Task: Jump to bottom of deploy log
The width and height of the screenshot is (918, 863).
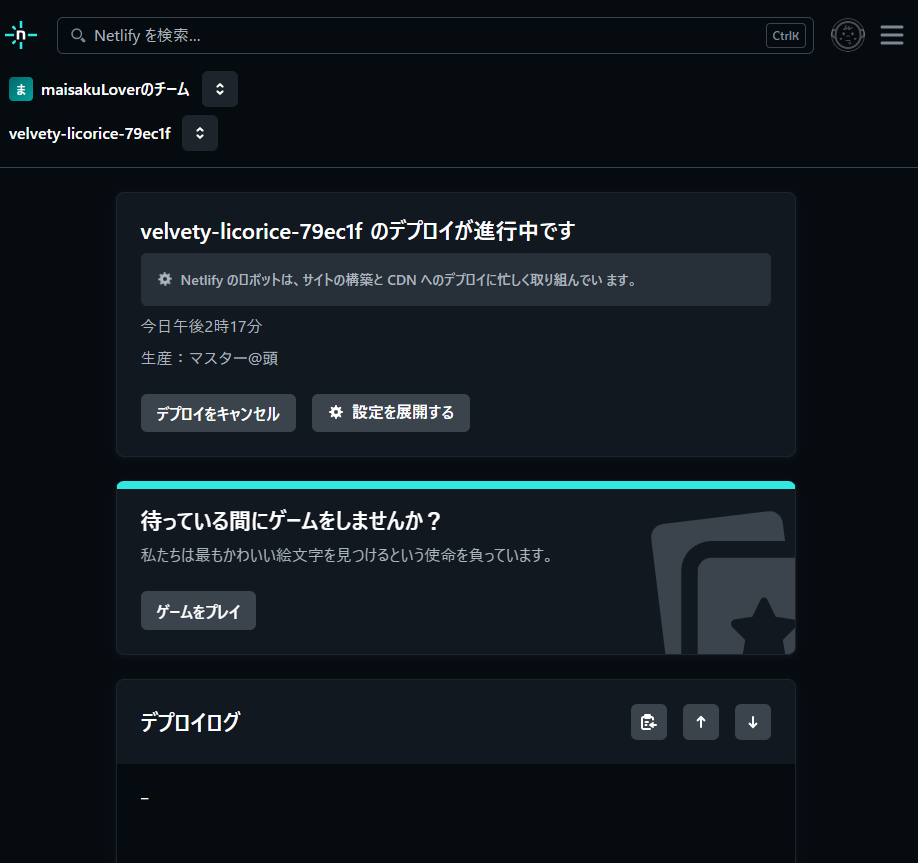Action: [x=753, y=722]
